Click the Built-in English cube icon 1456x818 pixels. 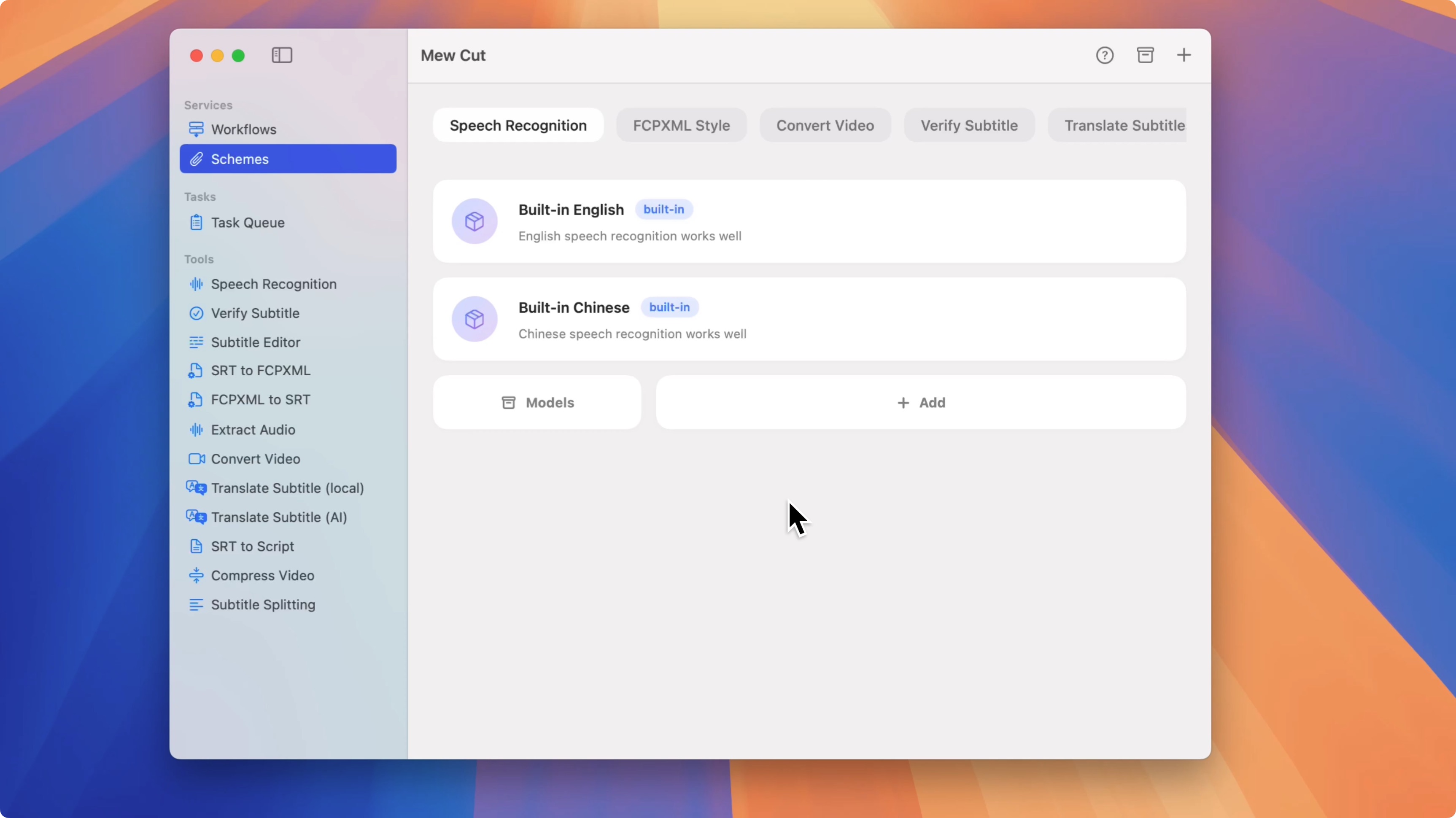[474, 221]
